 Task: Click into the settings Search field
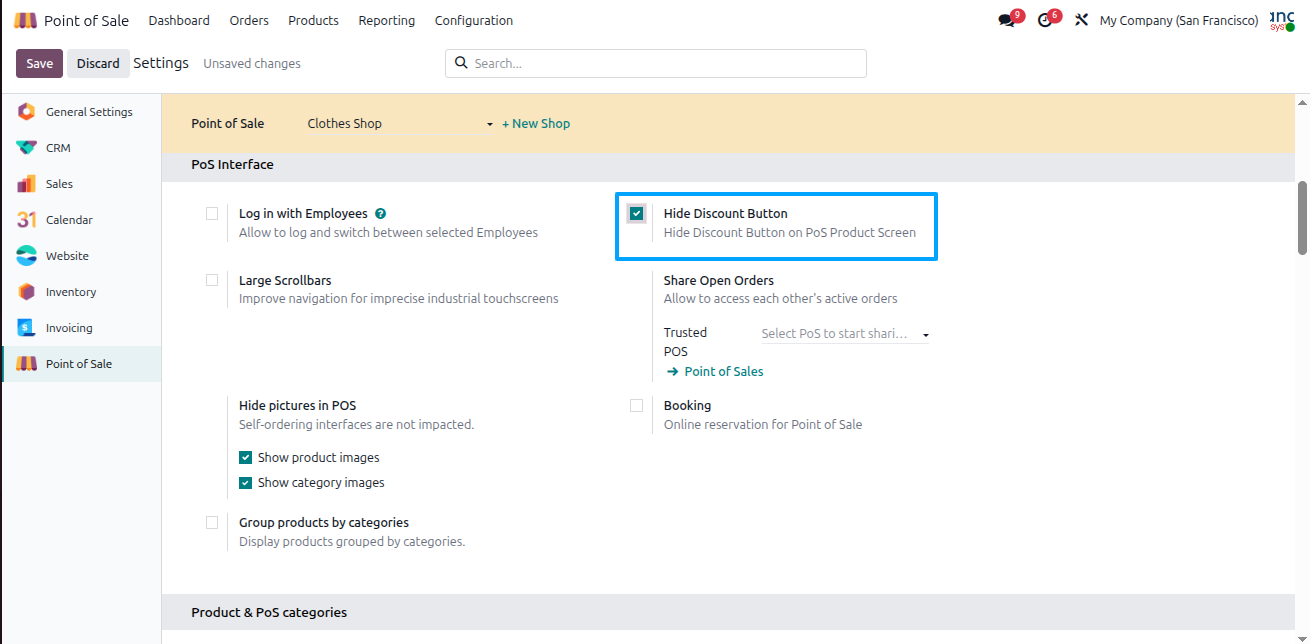(x=656, y=63)
